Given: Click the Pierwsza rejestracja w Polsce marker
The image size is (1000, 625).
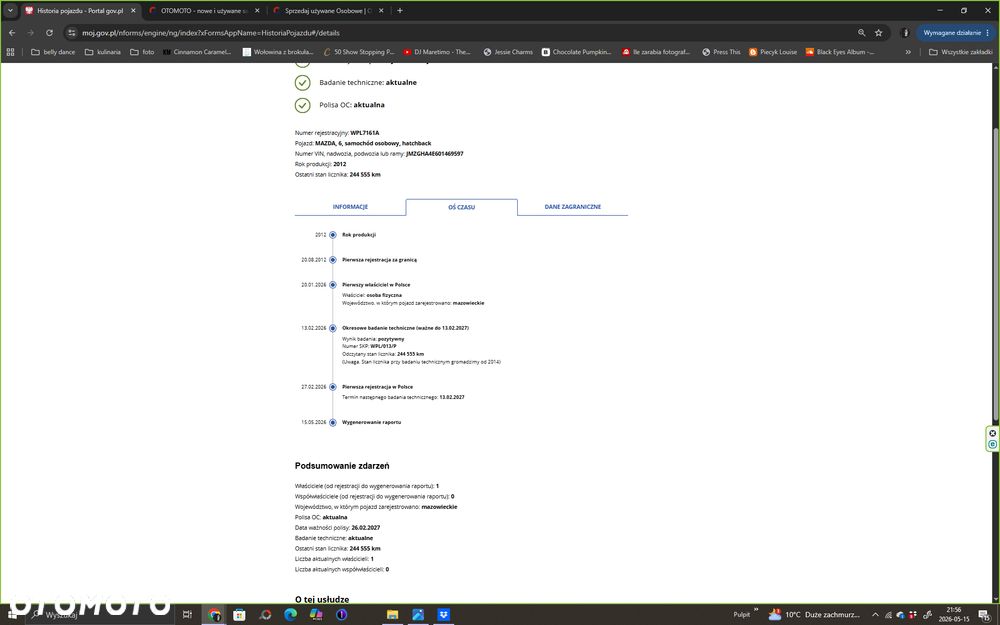Looking at the screenshot, I should [332, 386].
